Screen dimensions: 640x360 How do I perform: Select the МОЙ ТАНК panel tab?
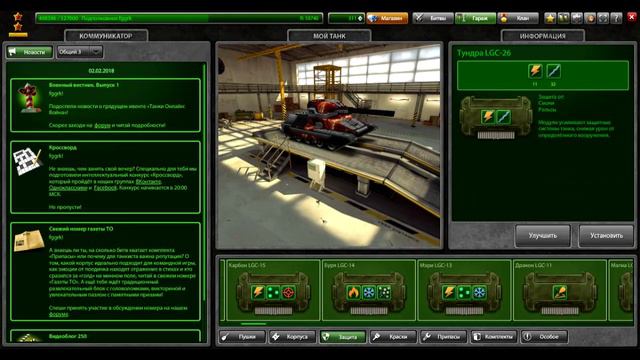pyautogui.click(x=329, y=36)
